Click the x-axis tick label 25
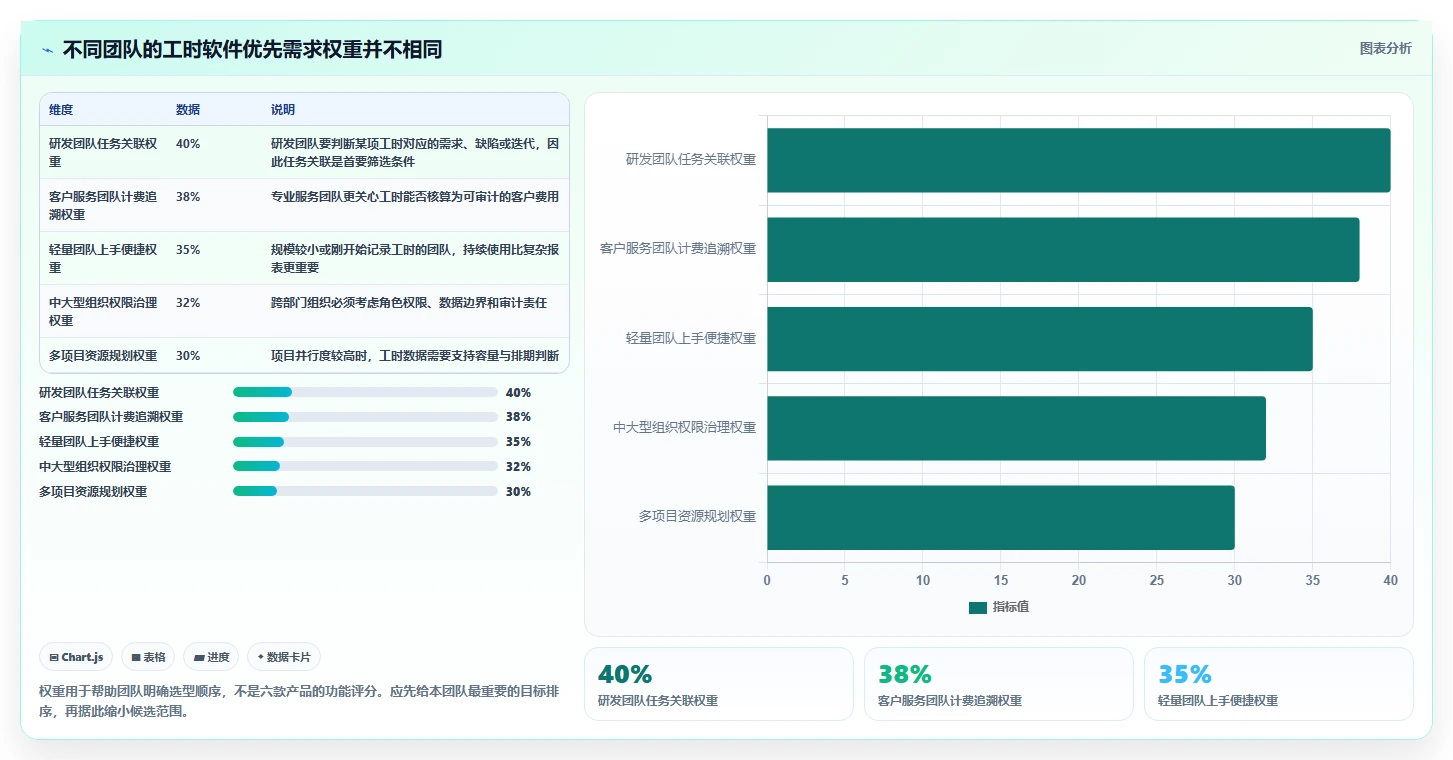 tap(1156, 580)
